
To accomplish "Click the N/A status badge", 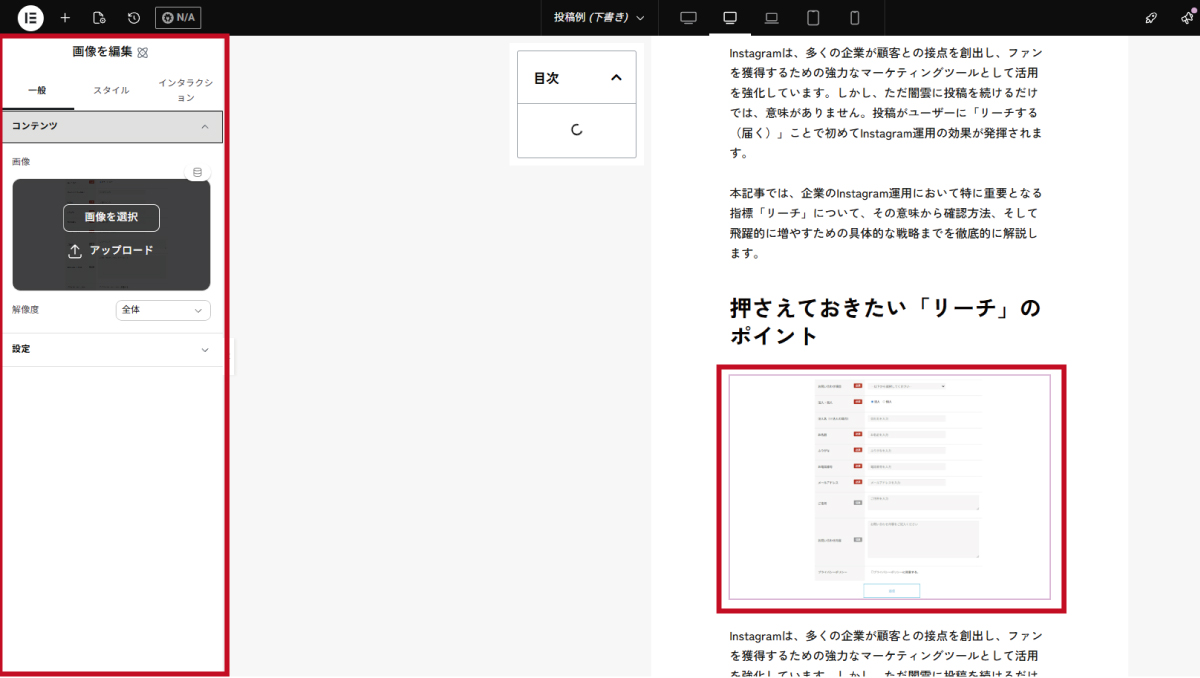I will point(178,18).
